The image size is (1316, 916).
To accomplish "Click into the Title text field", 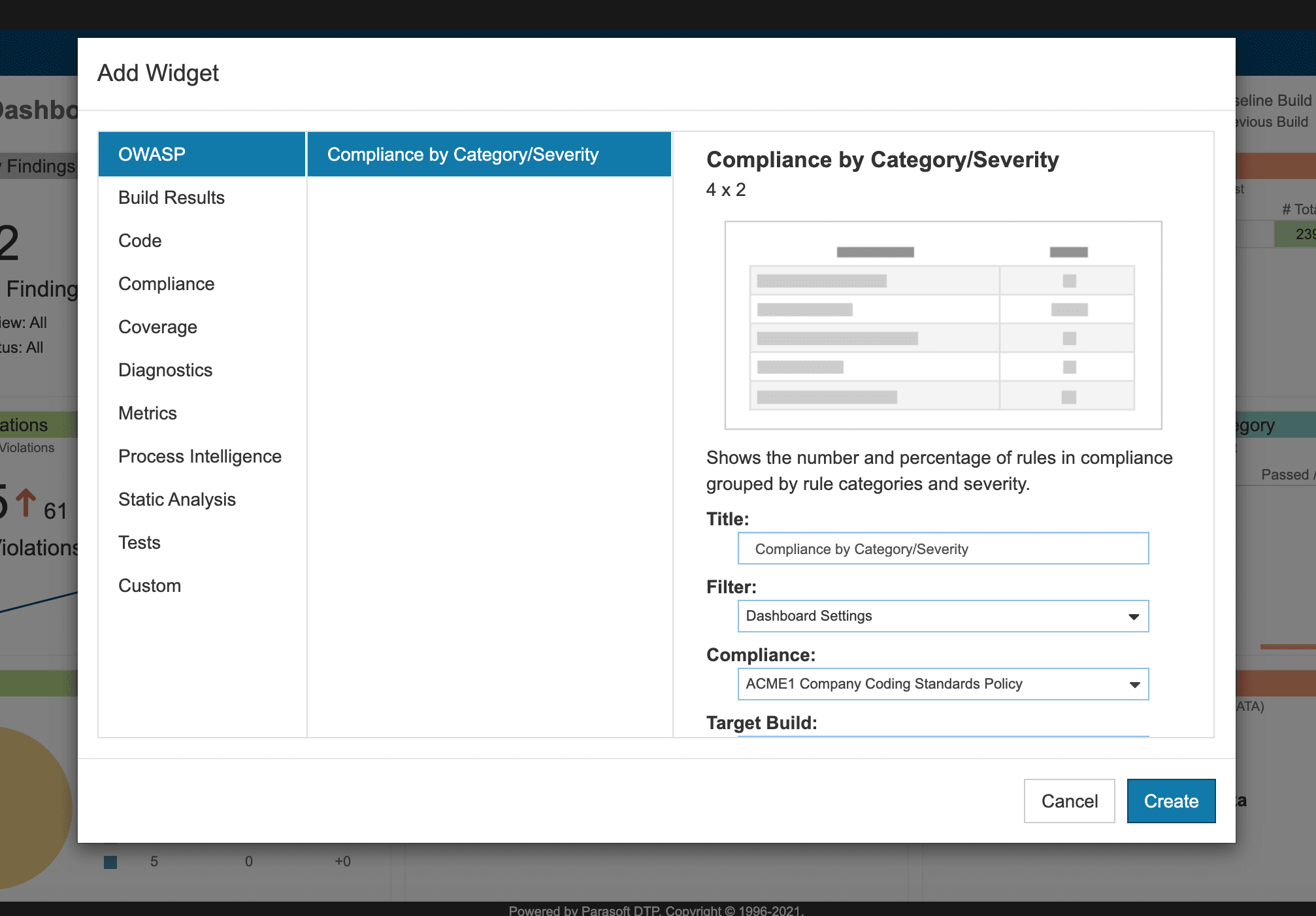I will pyautogui.click(x=943, y=549).
